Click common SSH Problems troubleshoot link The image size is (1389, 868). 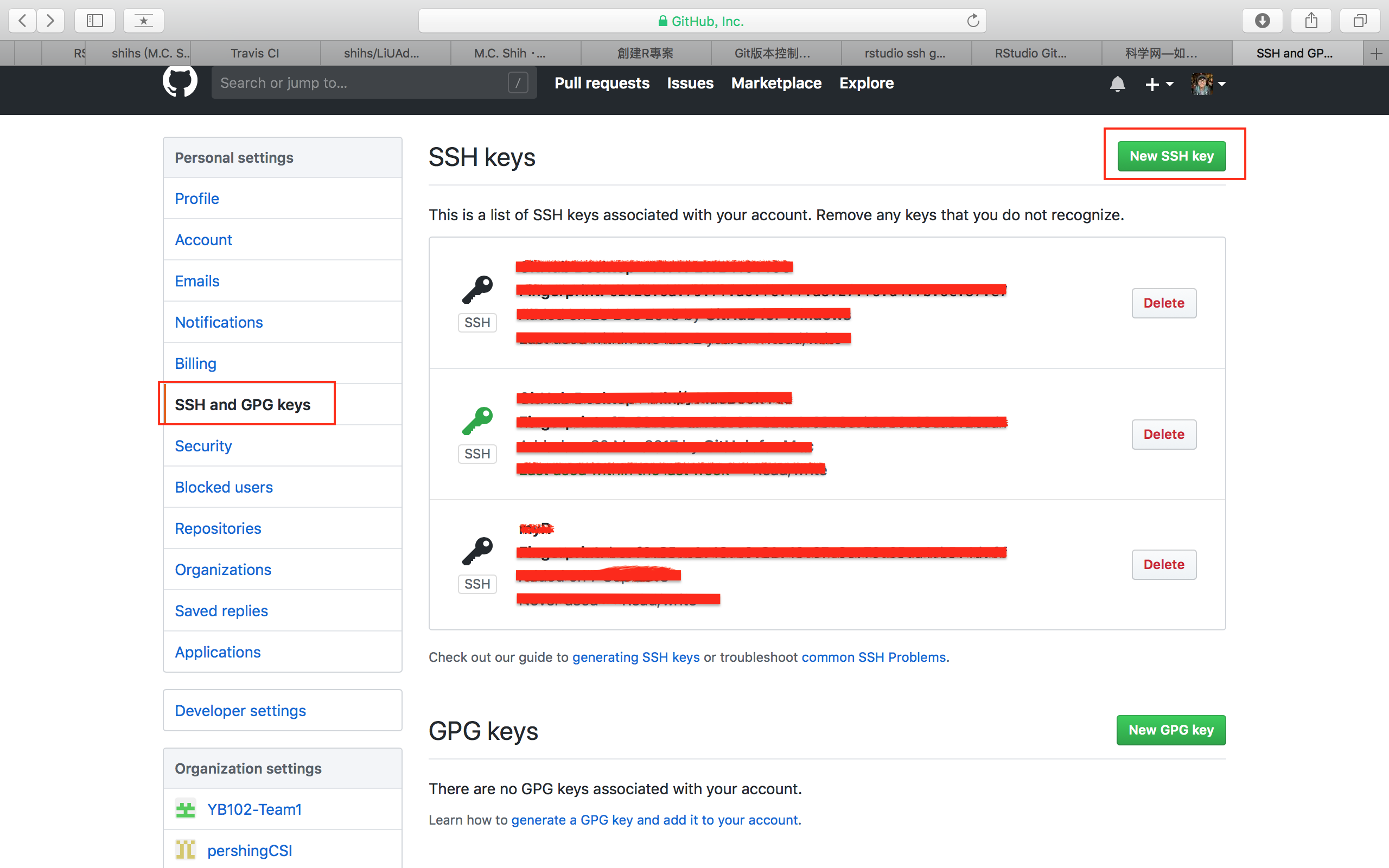coord(872,657)
